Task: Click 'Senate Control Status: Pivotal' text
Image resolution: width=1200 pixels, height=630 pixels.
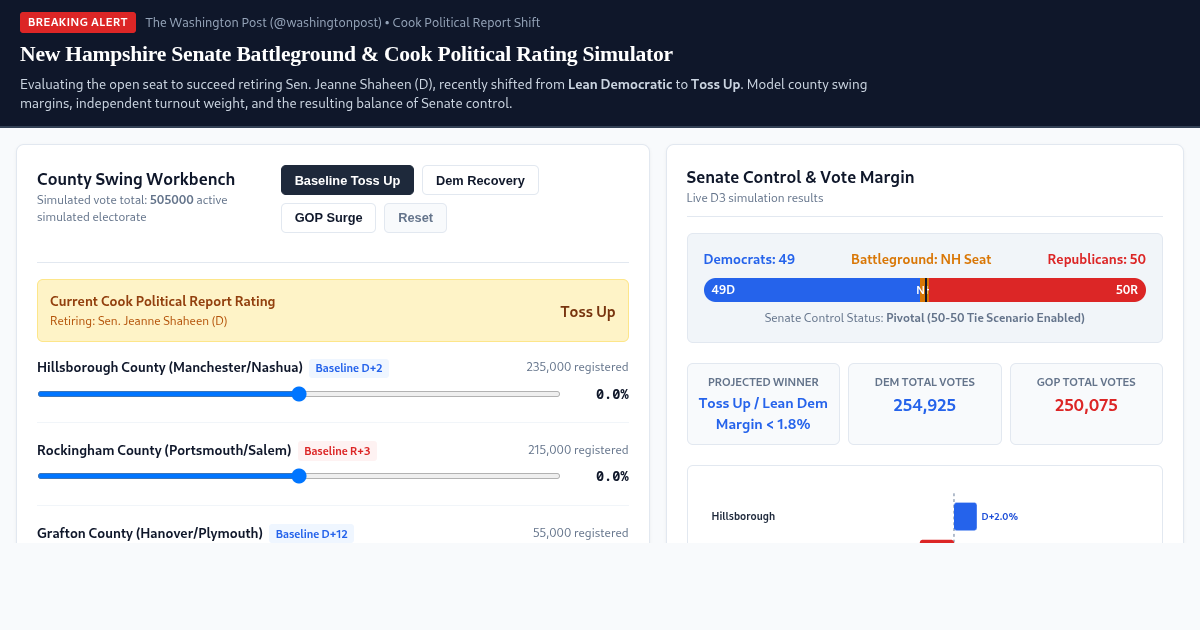Action: [x=924, y=318]
